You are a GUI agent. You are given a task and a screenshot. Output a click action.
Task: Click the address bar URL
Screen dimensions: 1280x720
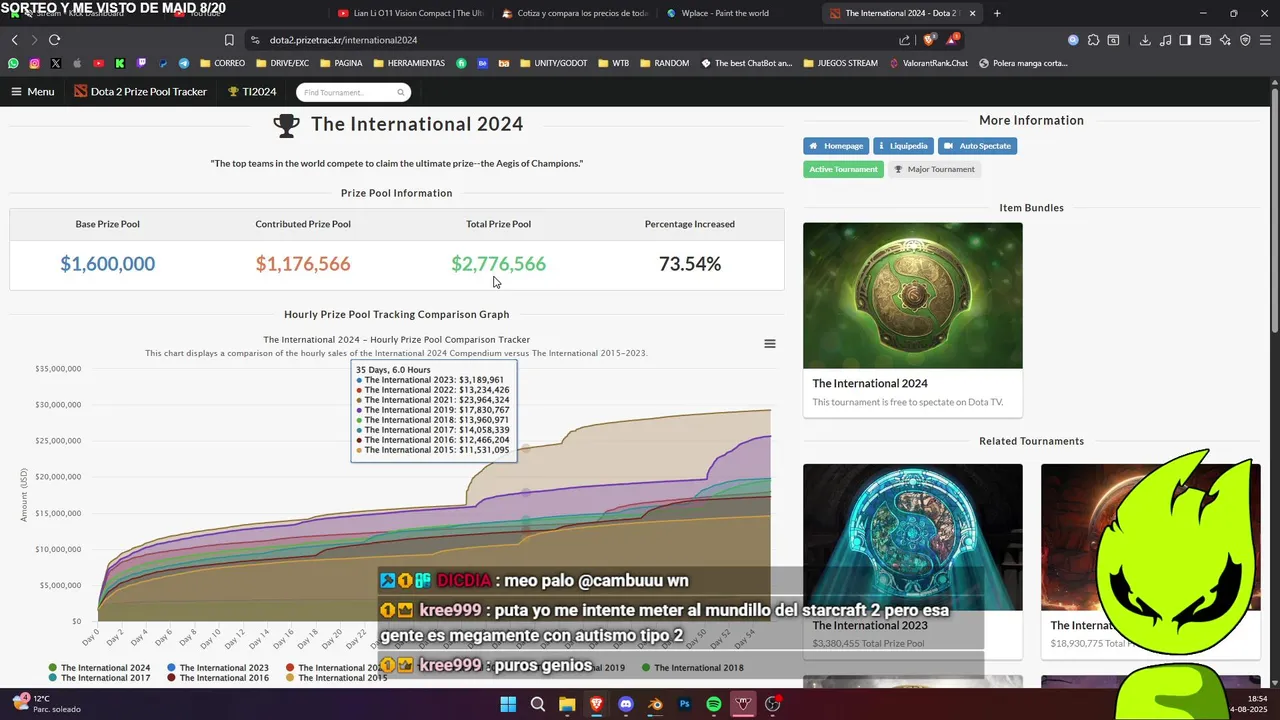(x=343, y=40)
